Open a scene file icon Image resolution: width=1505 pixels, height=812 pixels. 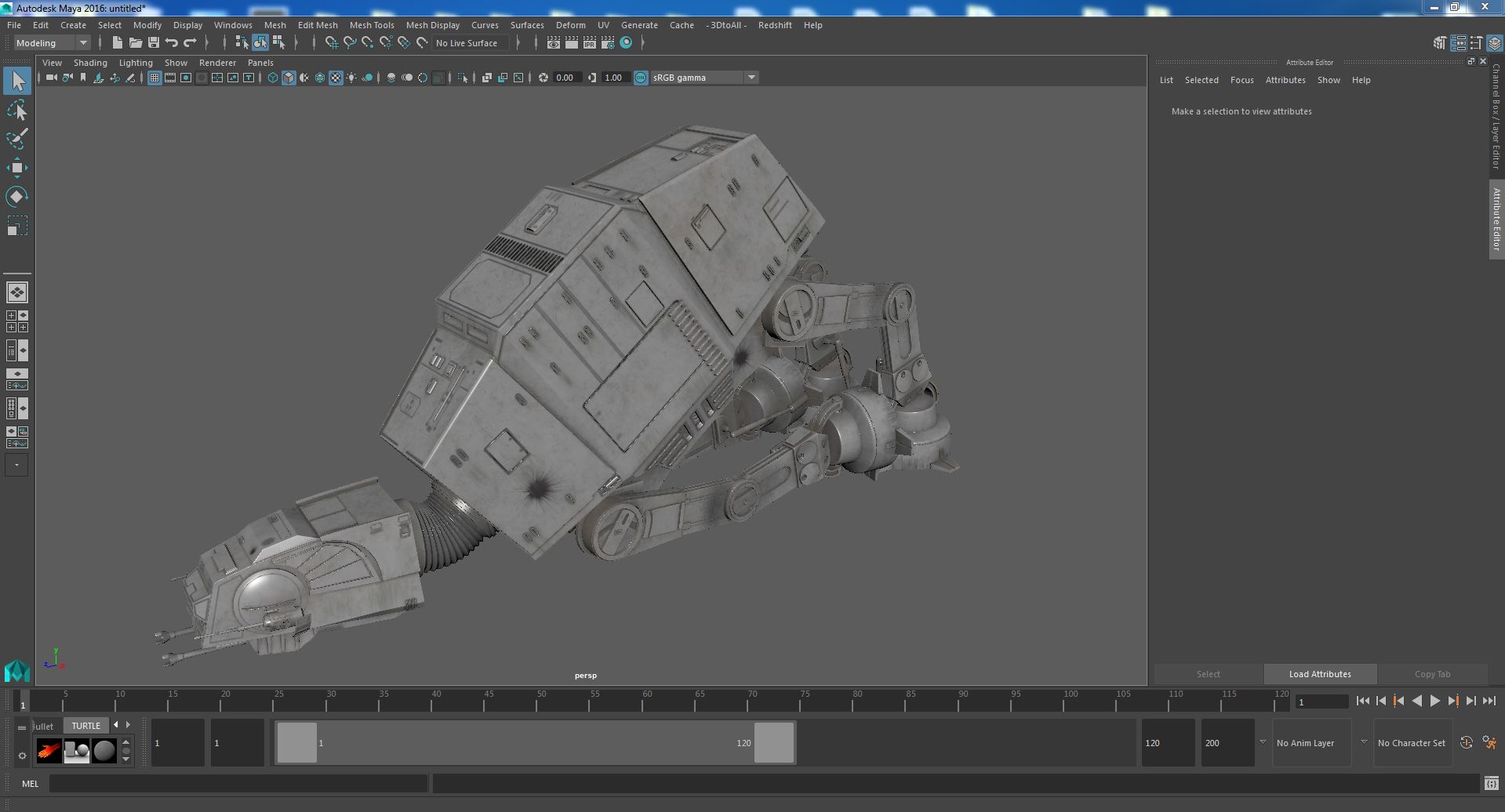tap(136, 43)
